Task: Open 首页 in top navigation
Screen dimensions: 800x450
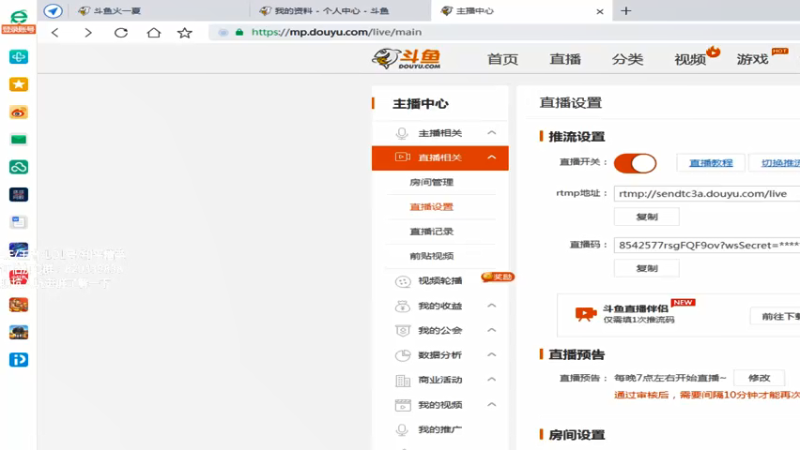Action: tap(503, 59)
